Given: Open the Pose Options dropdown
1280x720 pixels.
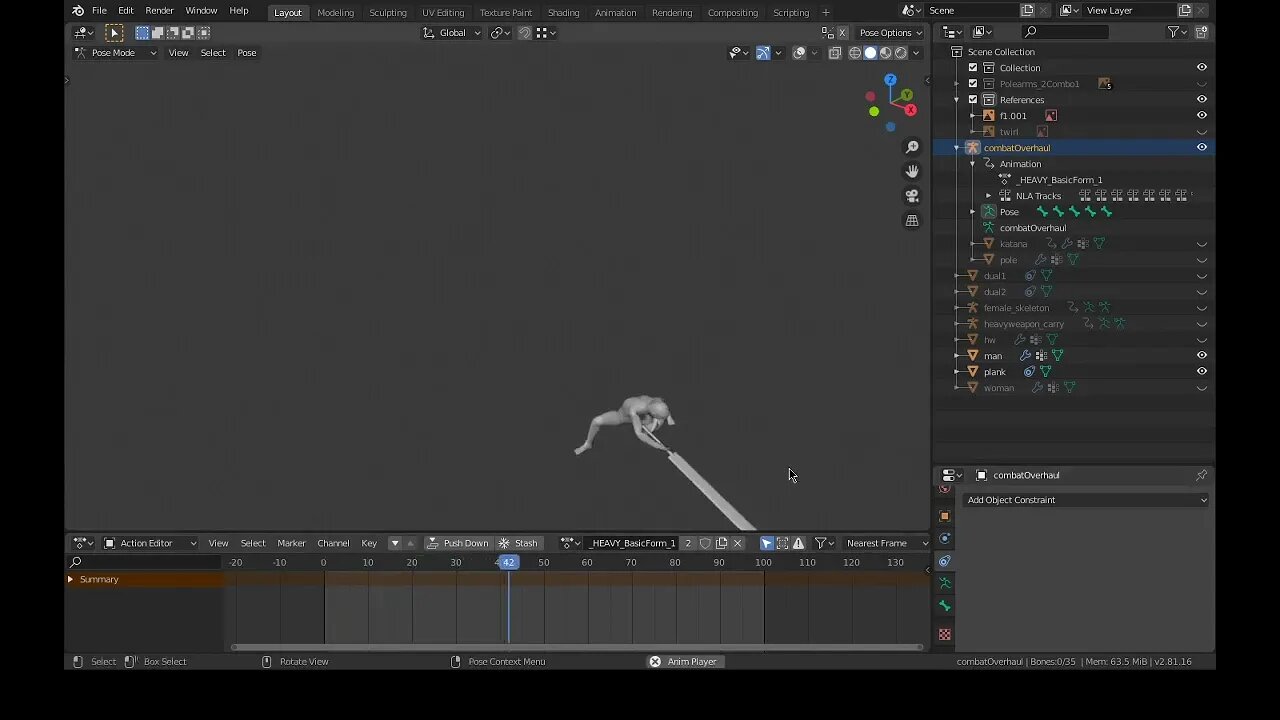Looking at the screenshot, I should click(888, 33).
